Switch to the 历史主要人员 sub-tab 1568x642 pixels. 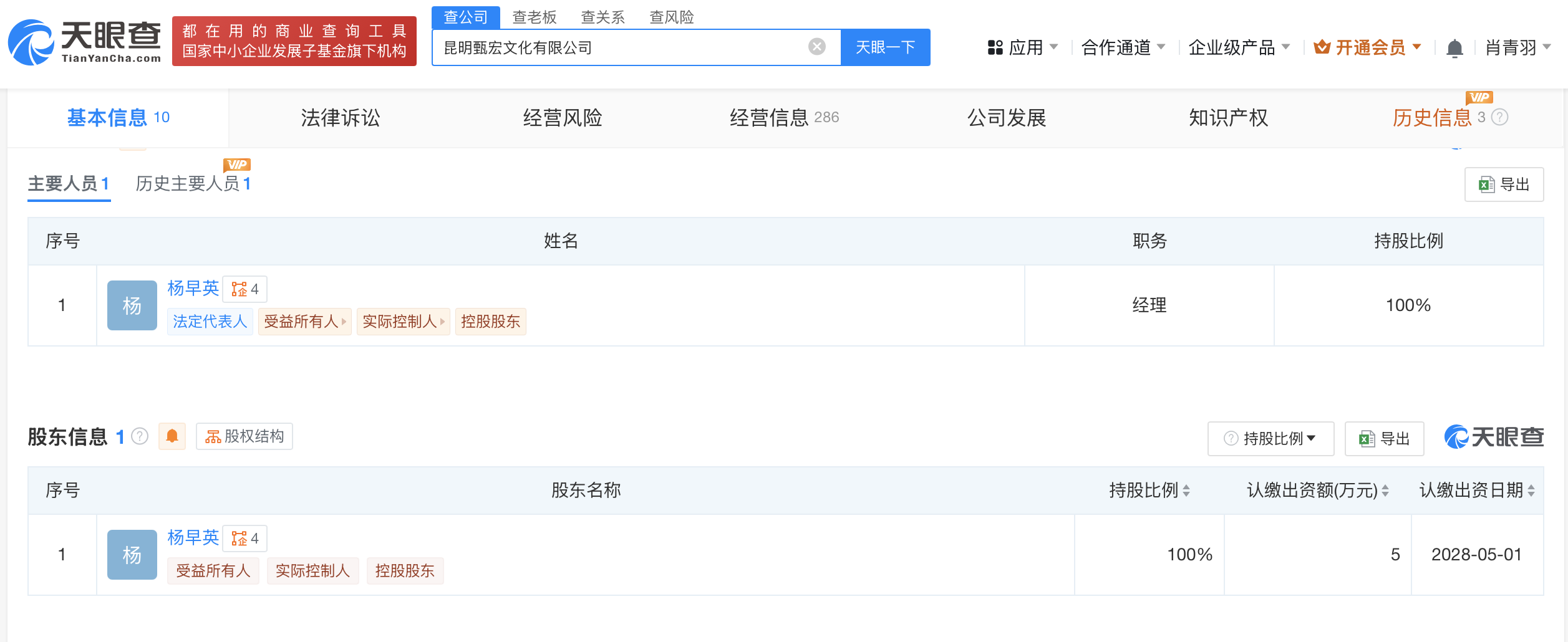coord(193,184)
